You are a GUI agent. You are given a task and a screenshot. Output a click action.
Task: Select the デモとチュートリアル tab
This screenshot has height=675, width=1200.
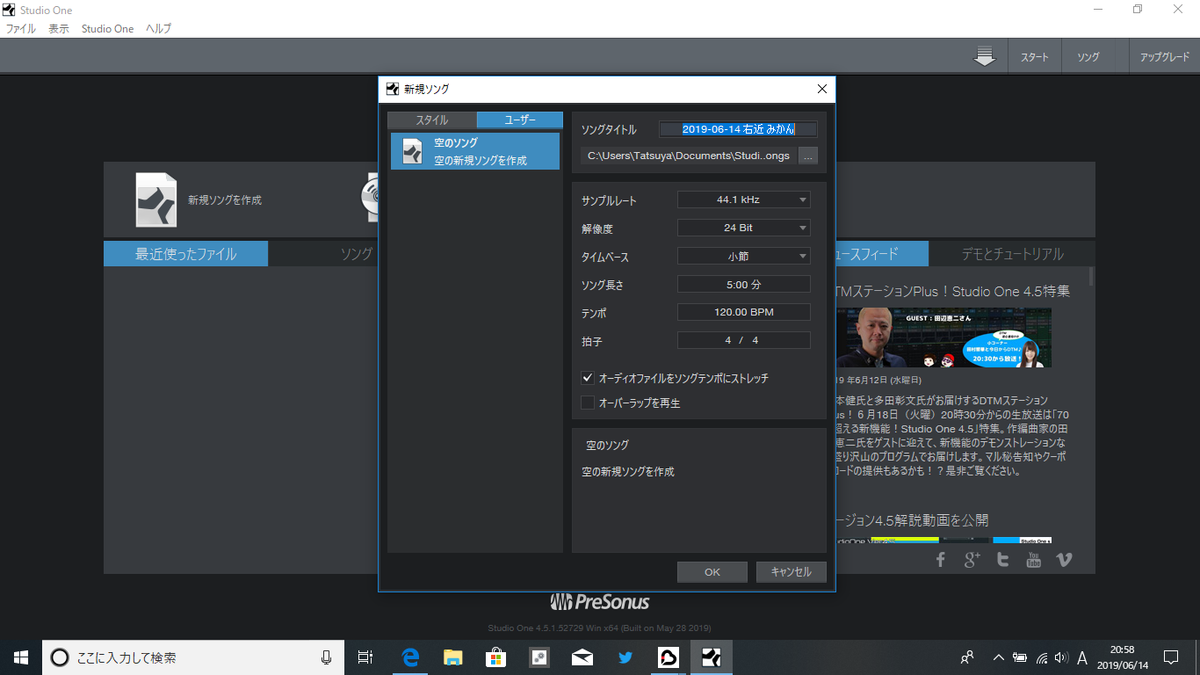coord(1012,254)
